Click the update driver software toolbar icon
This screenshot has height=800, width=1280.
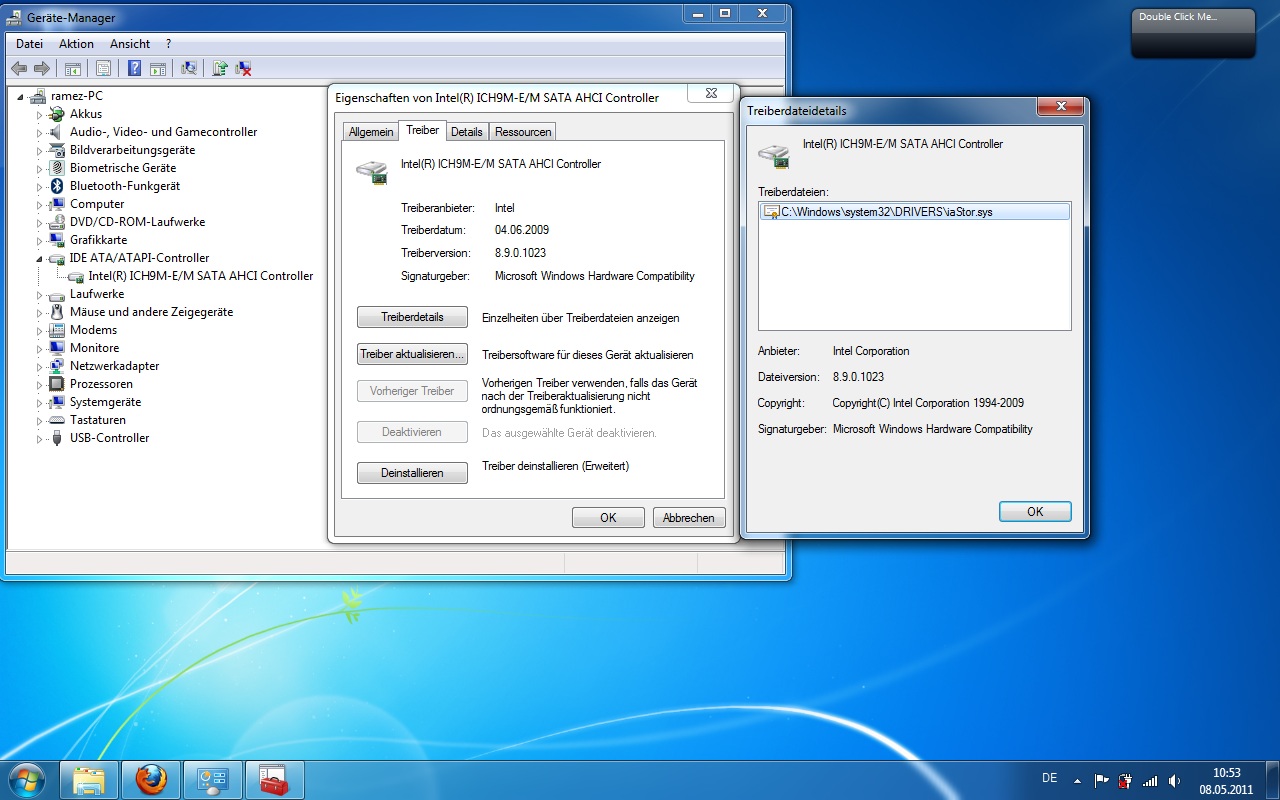tap(220, 68)
